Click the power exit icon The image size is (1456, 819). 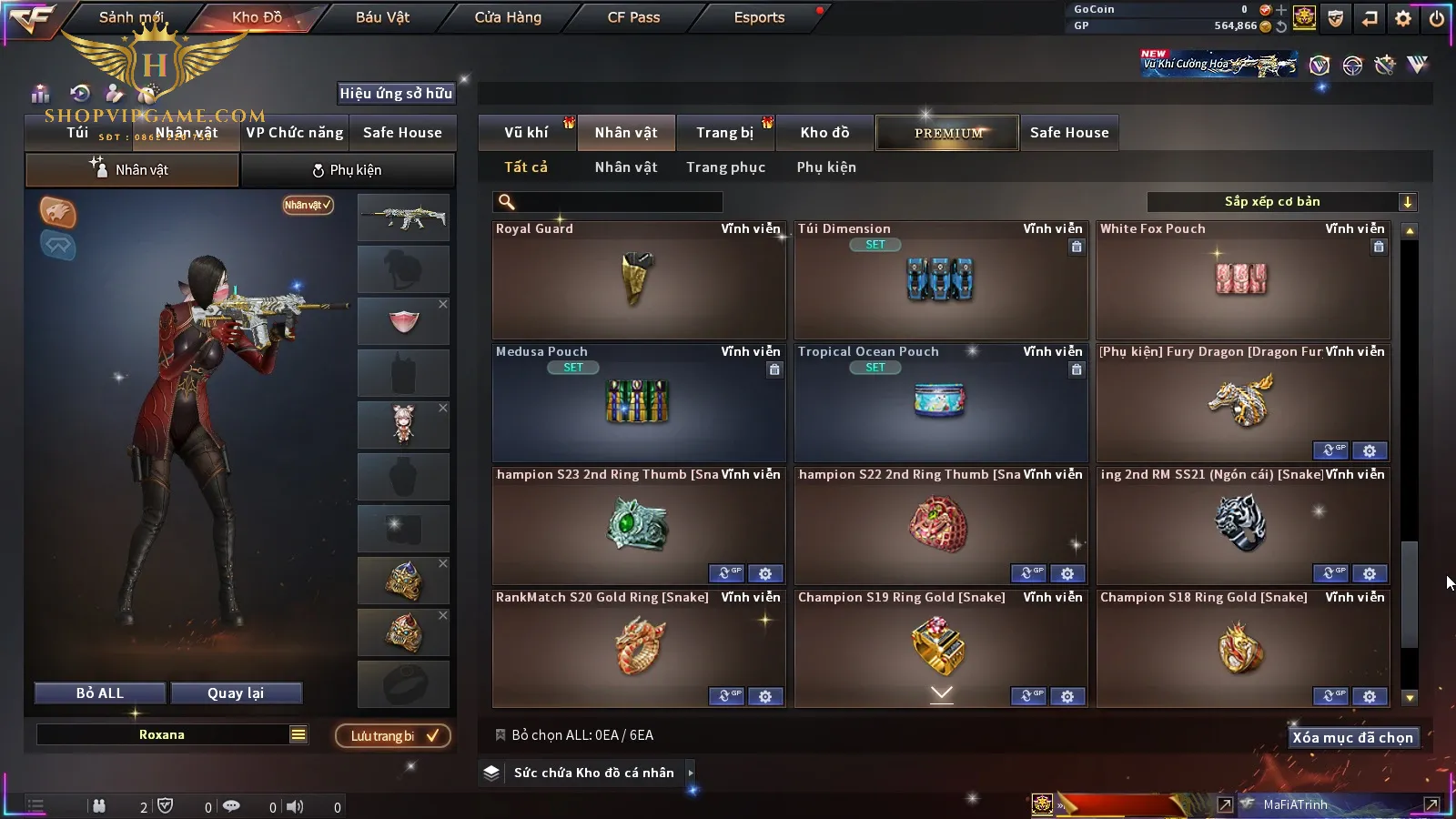1437,18
